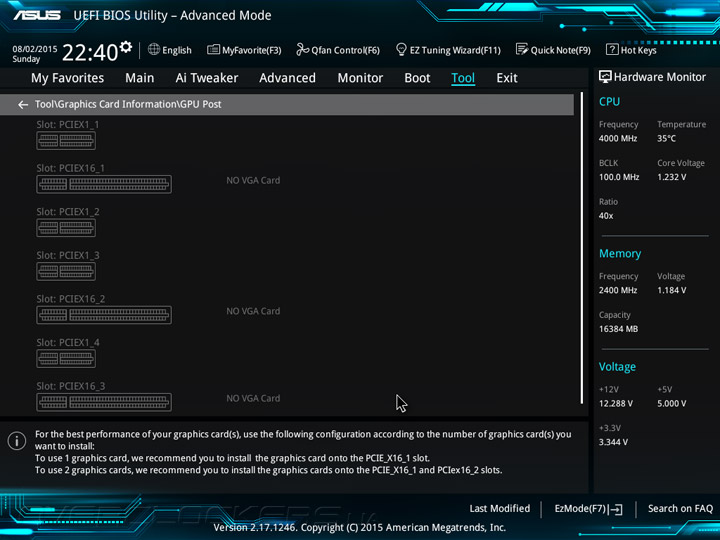Open Quick Note(F9) text label
This screenshot has height=540, width=720.
tap(561, 50)
